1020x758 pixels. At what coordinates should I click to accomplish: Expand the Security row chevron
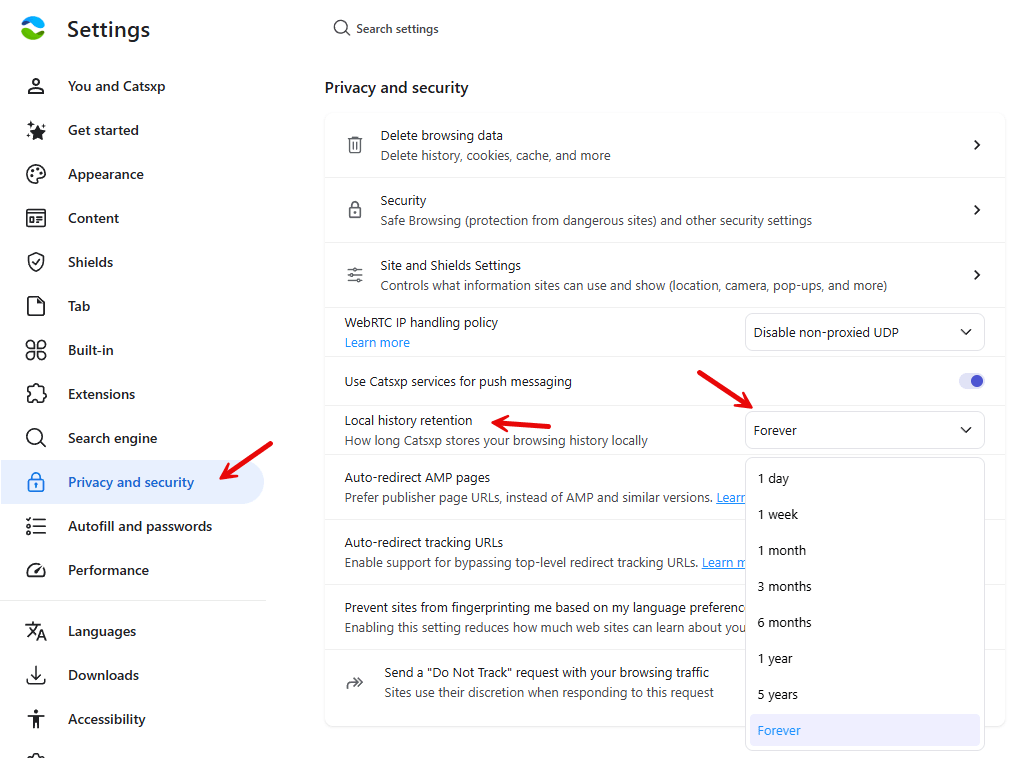click(976, 210)
